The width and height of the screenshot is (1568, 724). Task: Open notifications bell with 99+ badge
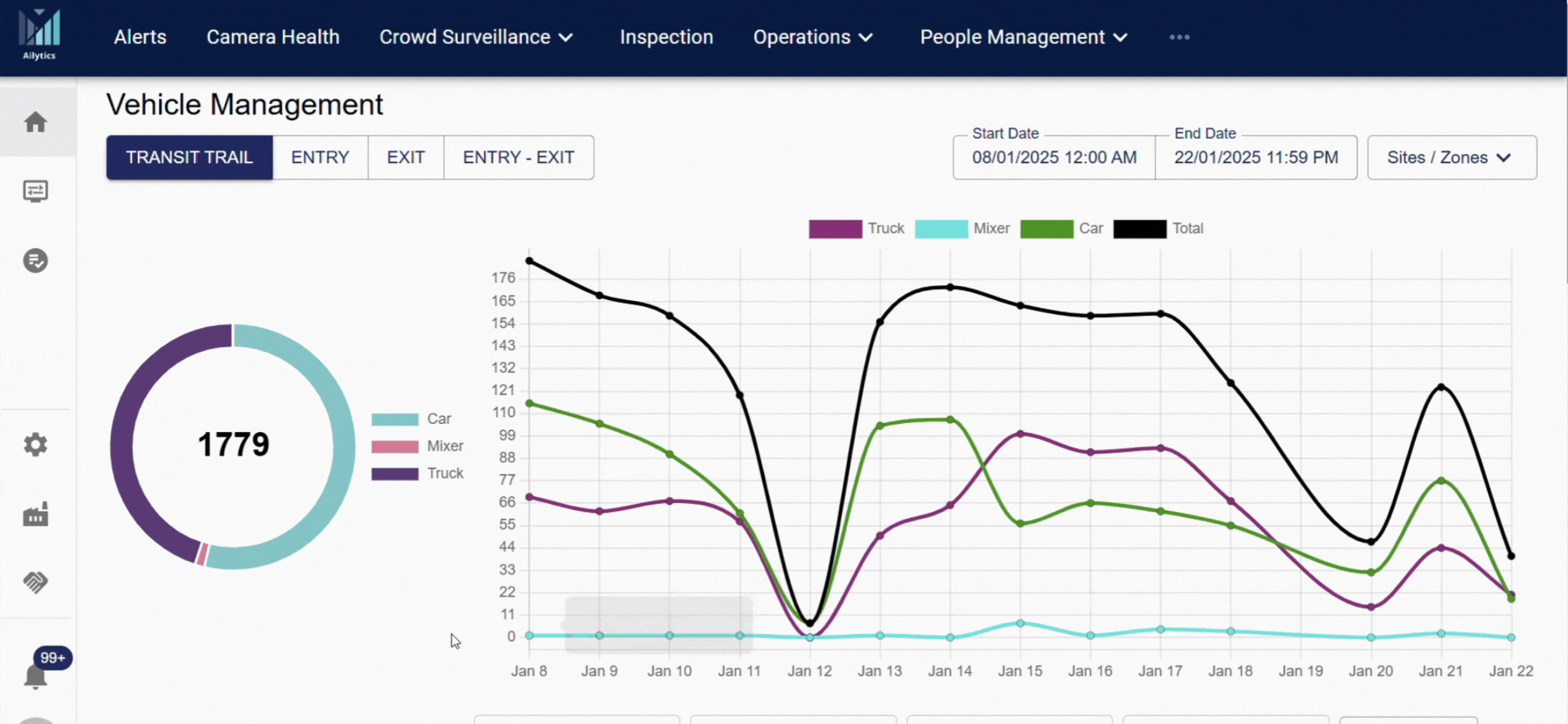click(36, 675)
